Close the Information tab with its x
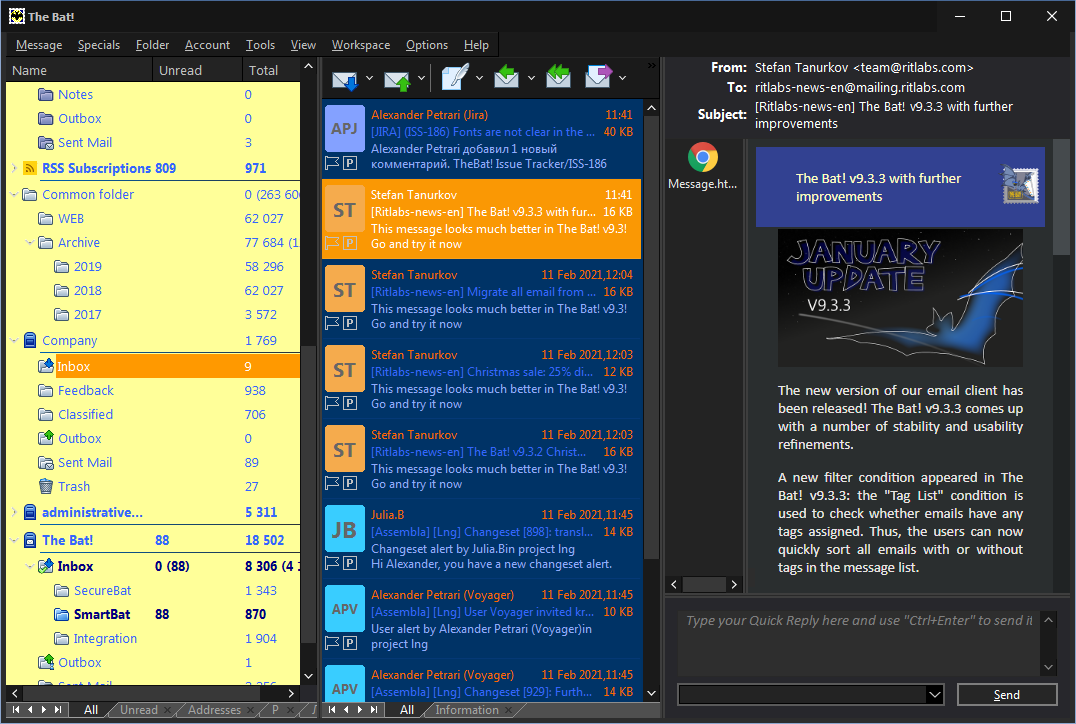This screenshot has height=724, width=1076. (508, 710)
